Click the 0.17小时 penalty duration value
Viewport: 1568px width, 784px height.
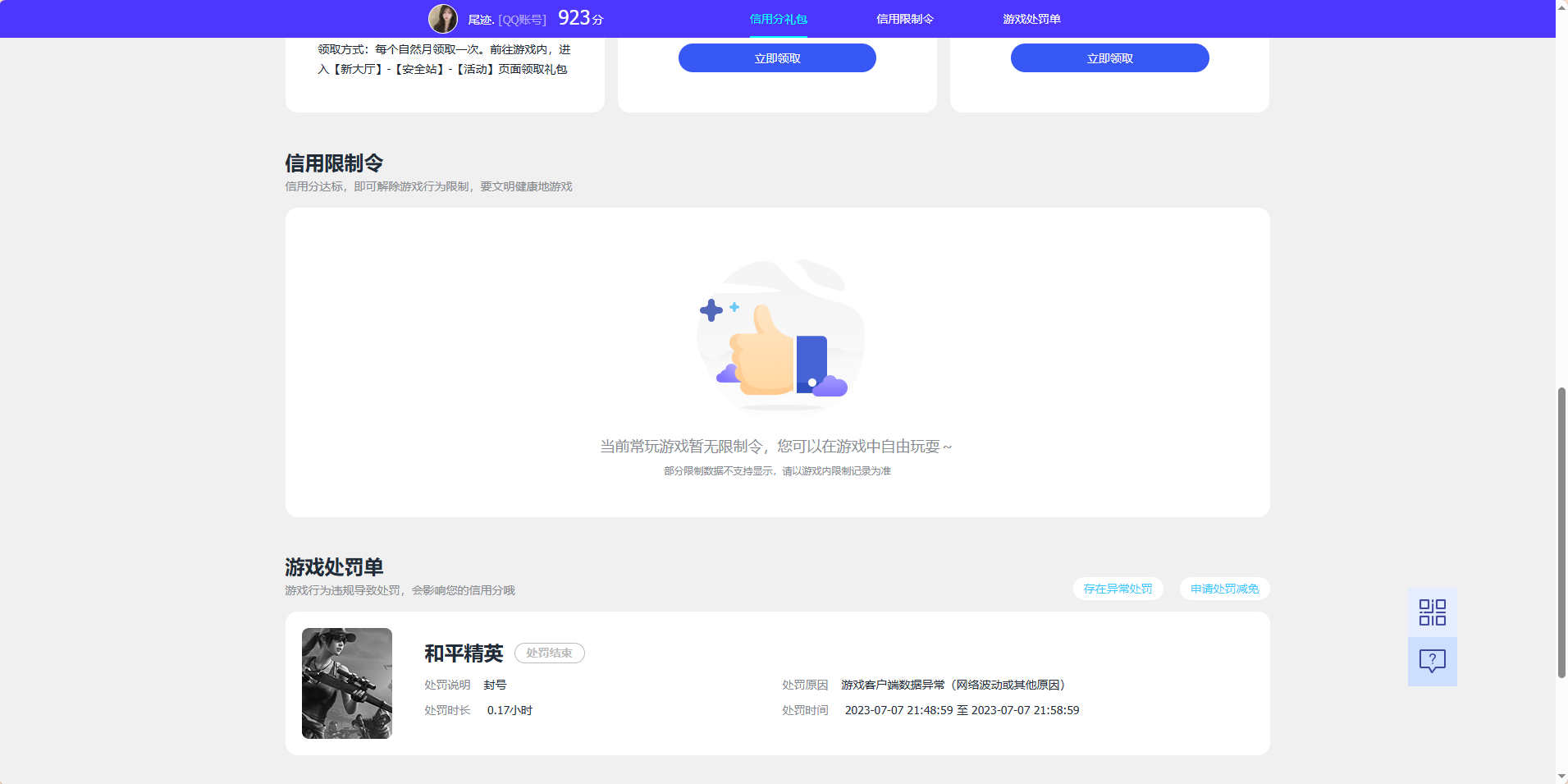tap(510, 710)
